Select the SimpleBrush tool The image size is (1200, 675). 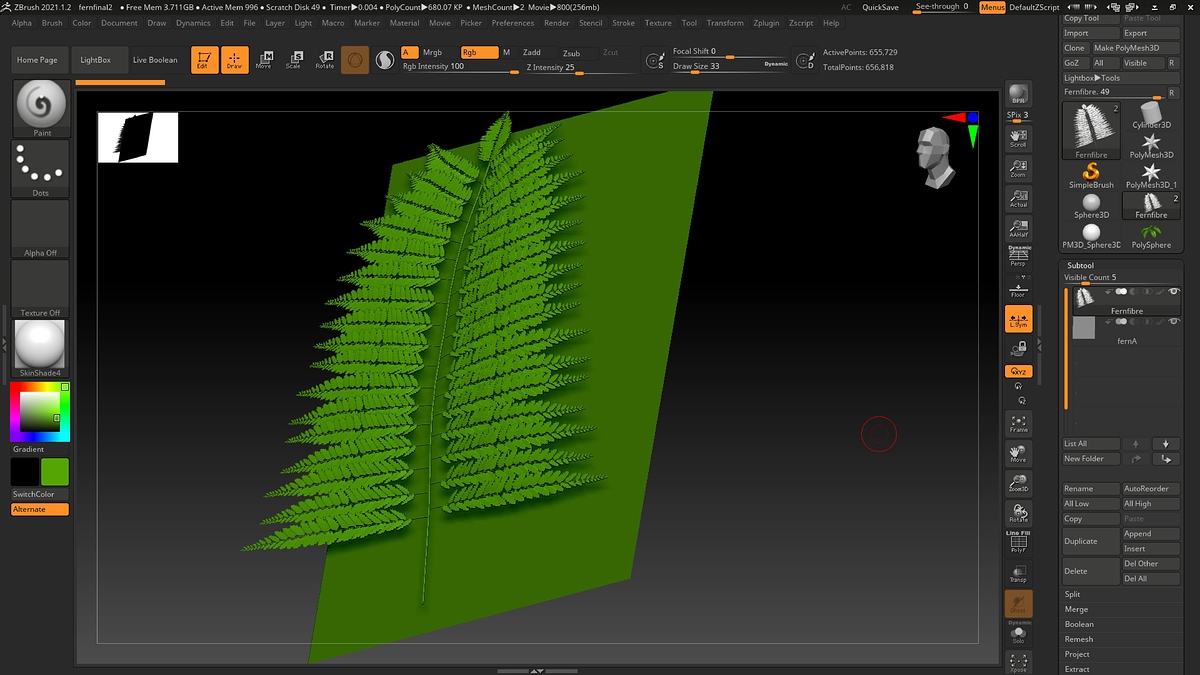click(x=1091, y=175)
